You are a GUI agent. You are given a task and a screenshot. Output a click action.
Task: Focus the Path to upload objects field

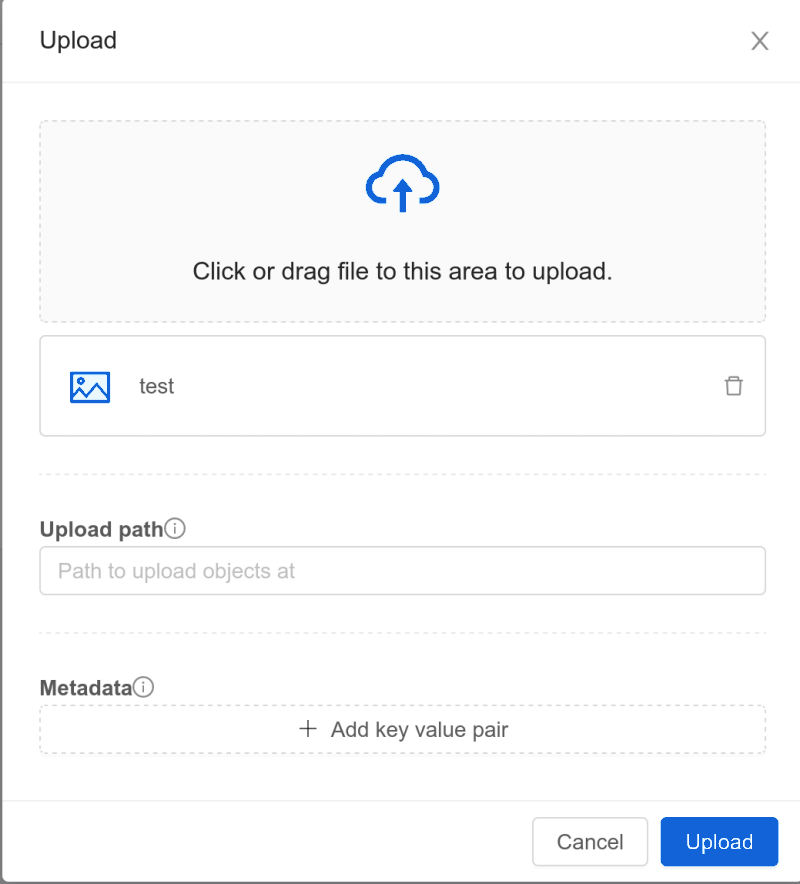402,570
